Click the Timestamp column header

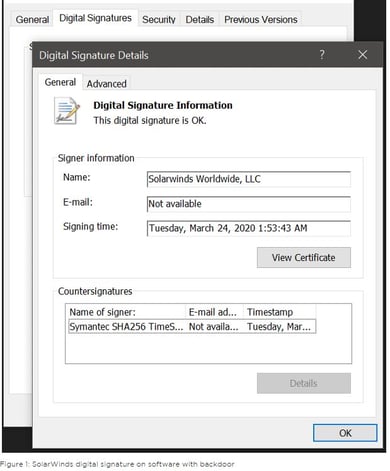tap(279, 312)
